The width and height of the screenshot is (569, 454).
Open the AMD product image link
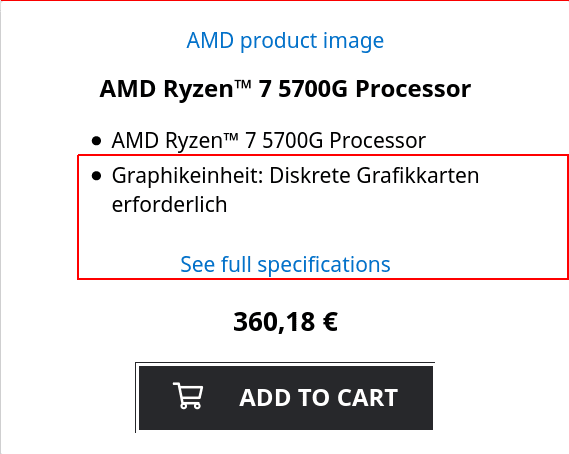pos(285,40)
